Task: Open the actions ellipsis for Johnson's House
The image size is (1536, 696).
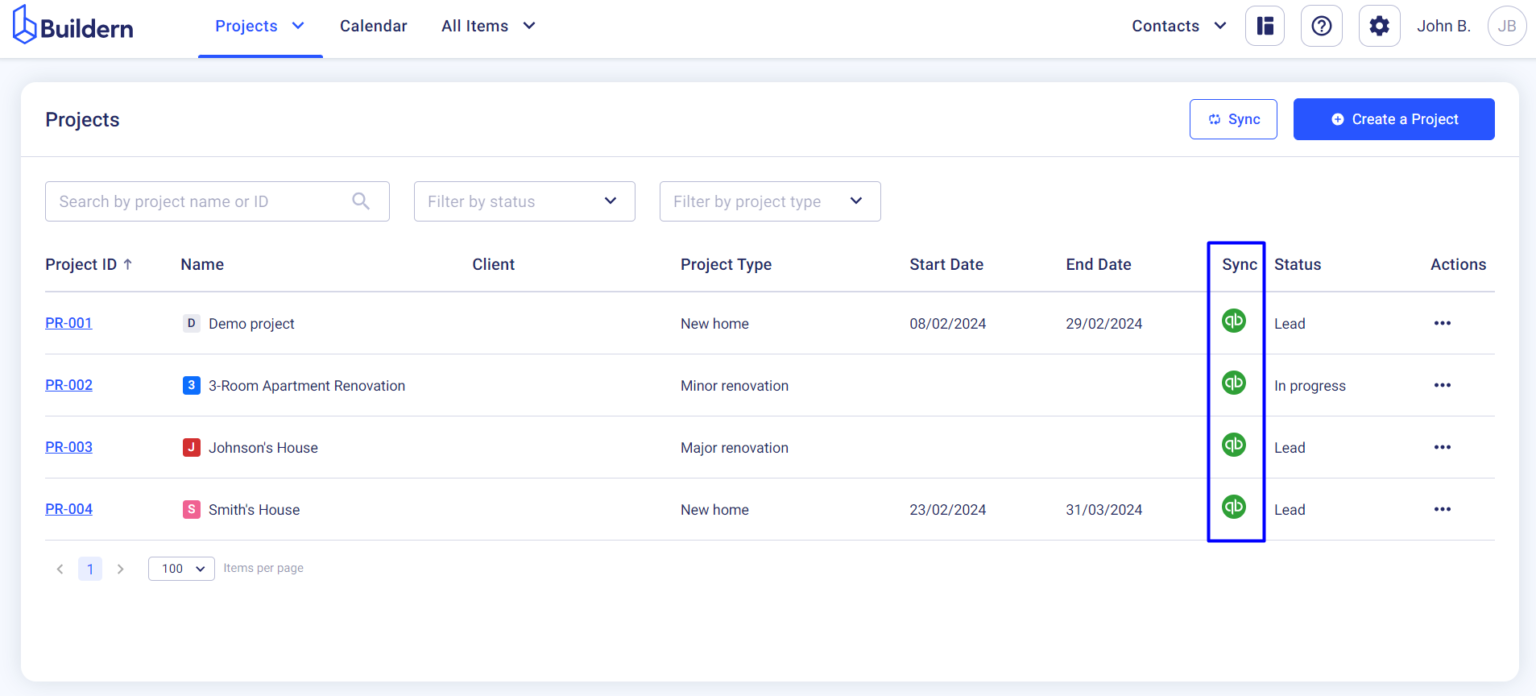Action: [x=1442, y=447]
